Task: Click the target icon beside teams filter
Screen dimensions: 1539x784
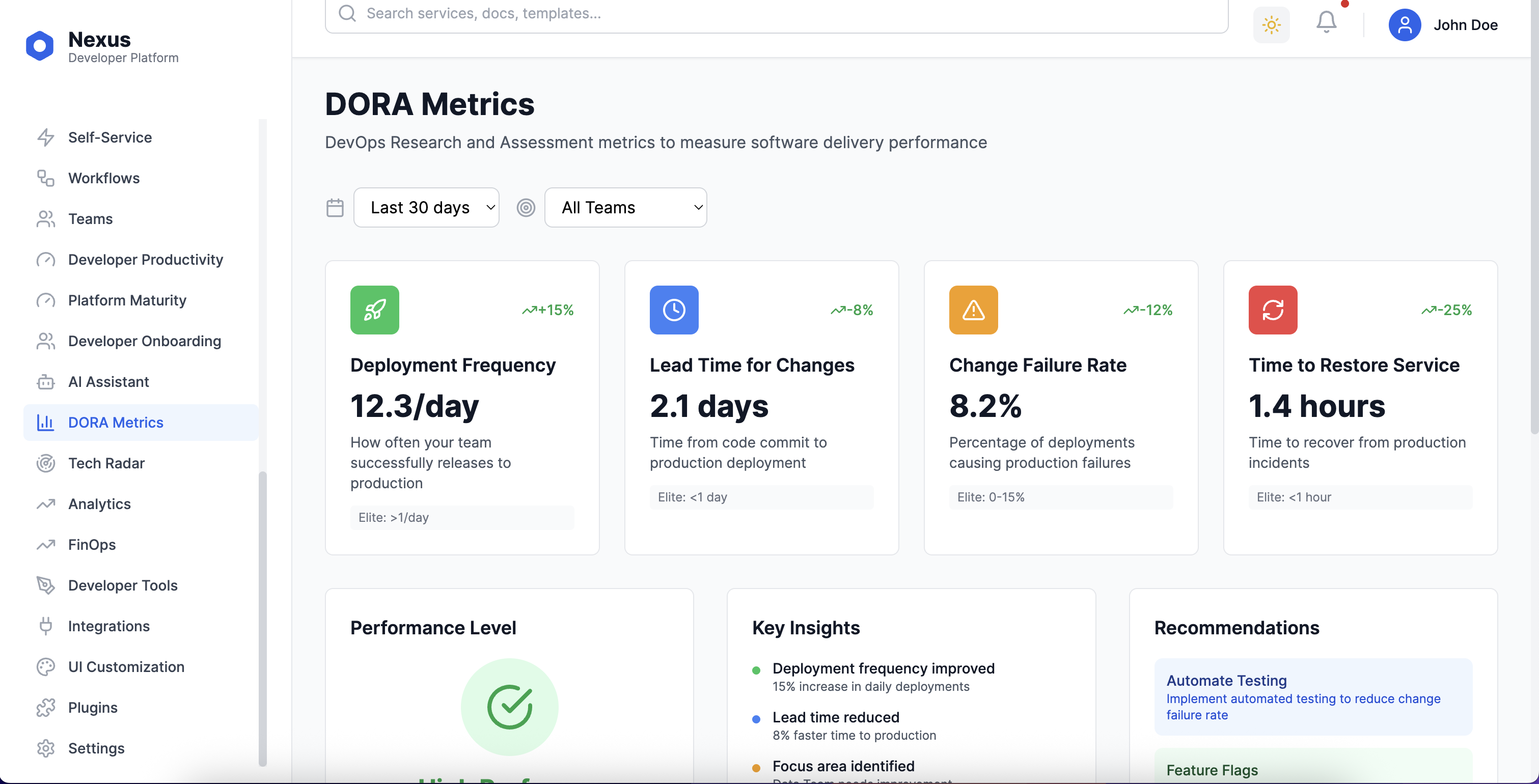Action: 526,208
